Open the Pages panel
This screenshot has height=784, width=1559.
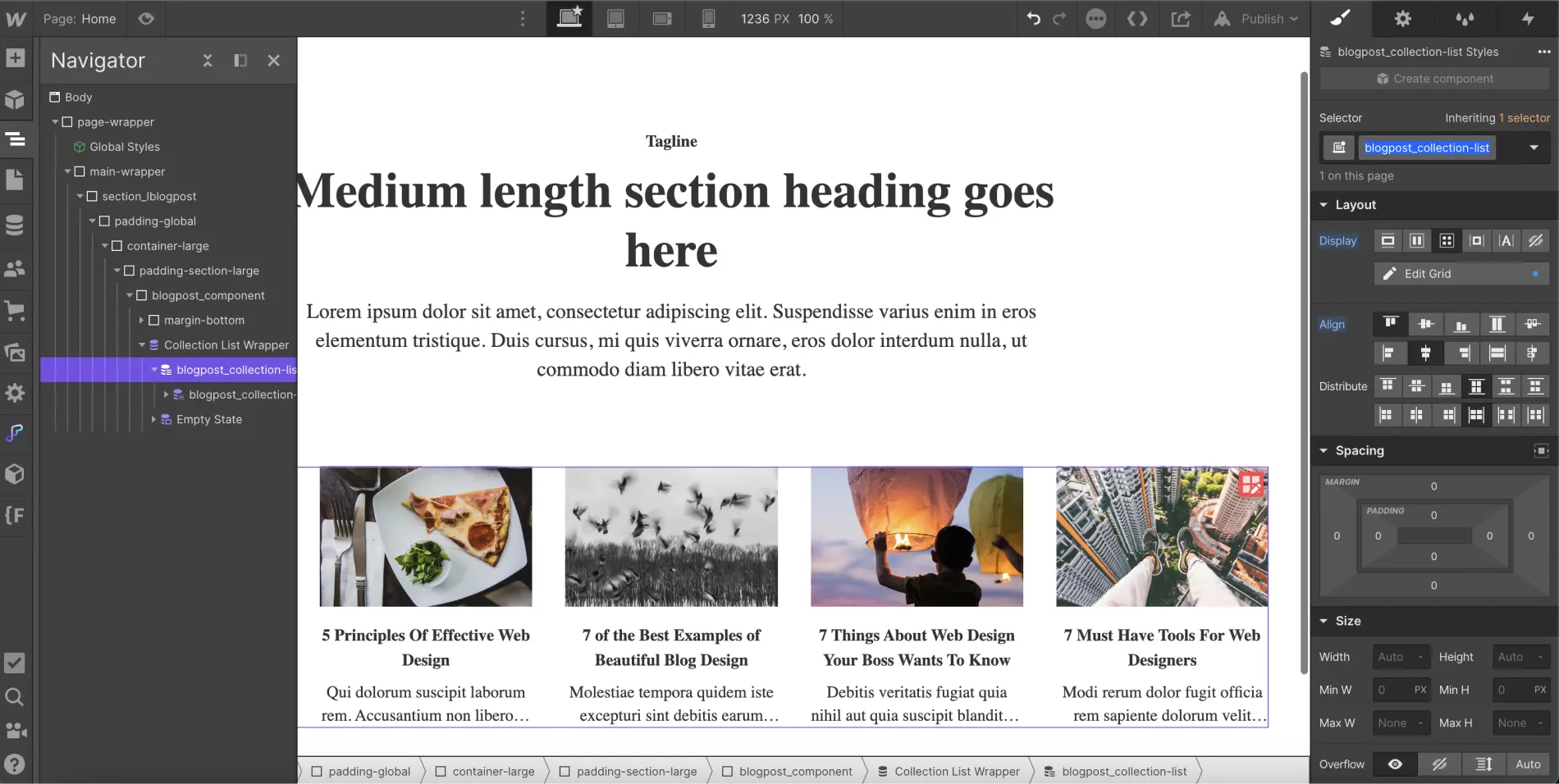pos(15,180)
